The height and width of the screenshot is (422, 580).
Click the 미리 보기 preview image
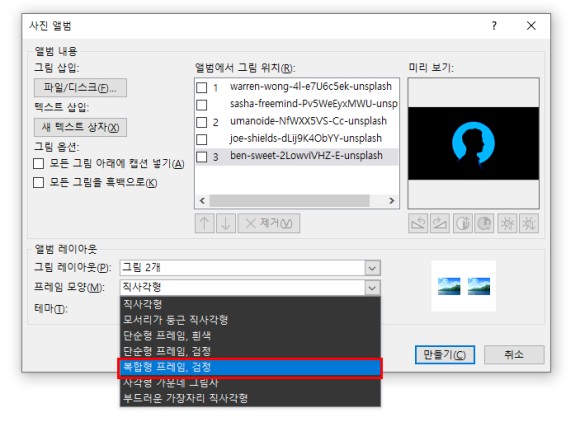coord(473,144)
